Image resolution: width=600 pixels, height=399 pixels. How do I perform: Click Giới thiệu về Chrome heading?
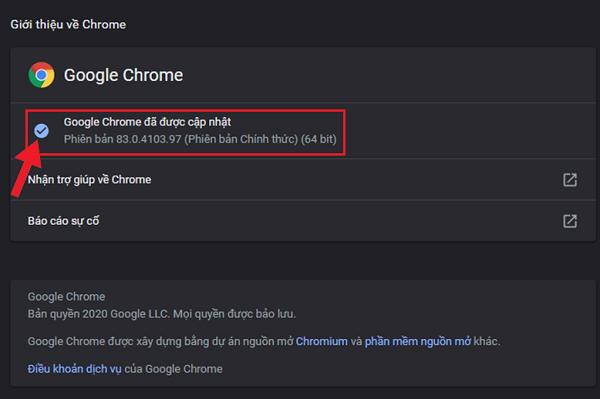[x=68, y=24]
